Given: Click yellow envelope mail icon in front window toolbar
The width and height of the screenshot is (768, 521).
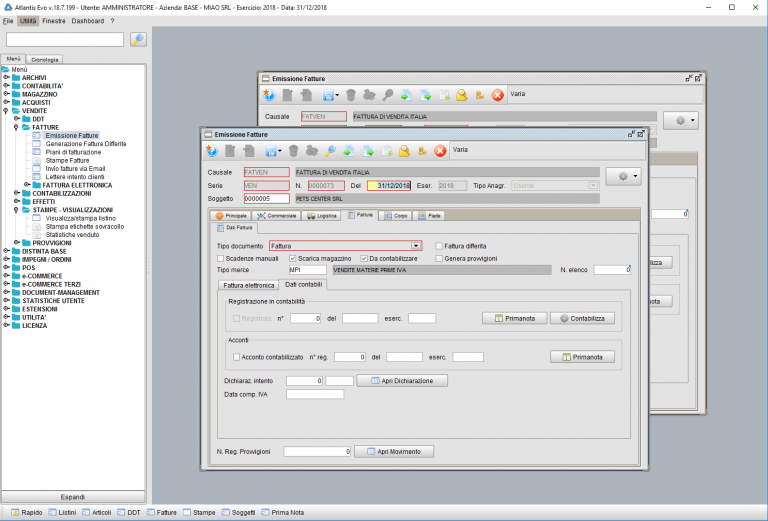Looking at the screenshot, I should click(404, 151).
